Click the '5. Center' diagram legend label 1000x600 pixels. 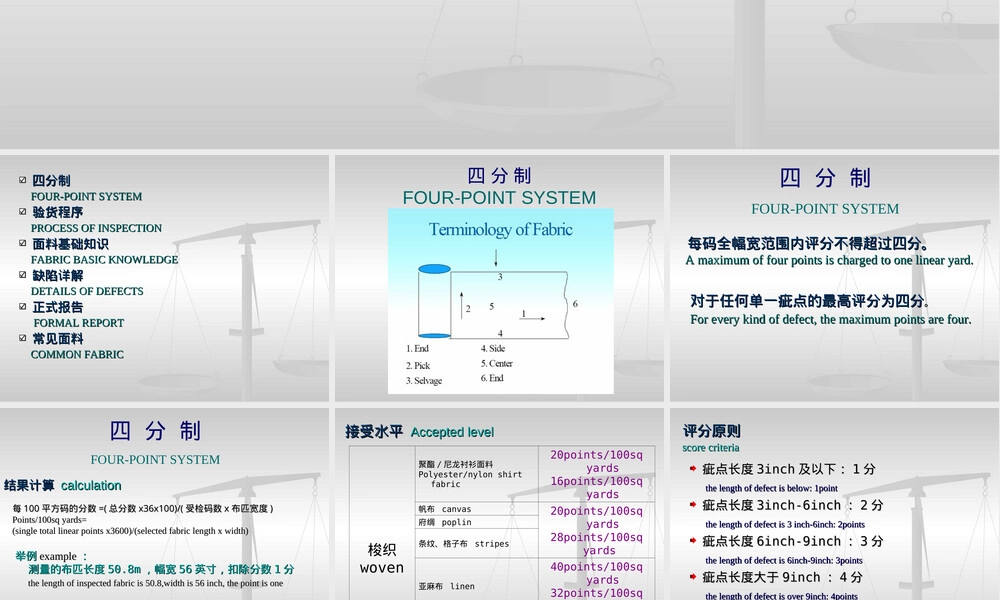tap(497, 363)
